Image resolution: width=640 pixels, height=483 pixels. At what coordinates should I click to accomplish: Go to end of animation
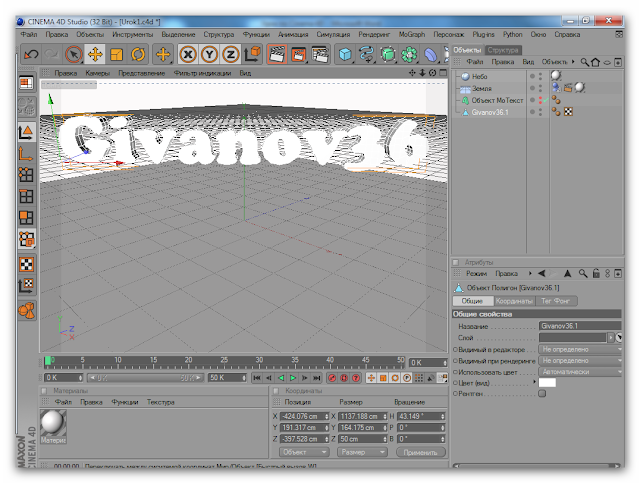[x=316, y=378]
